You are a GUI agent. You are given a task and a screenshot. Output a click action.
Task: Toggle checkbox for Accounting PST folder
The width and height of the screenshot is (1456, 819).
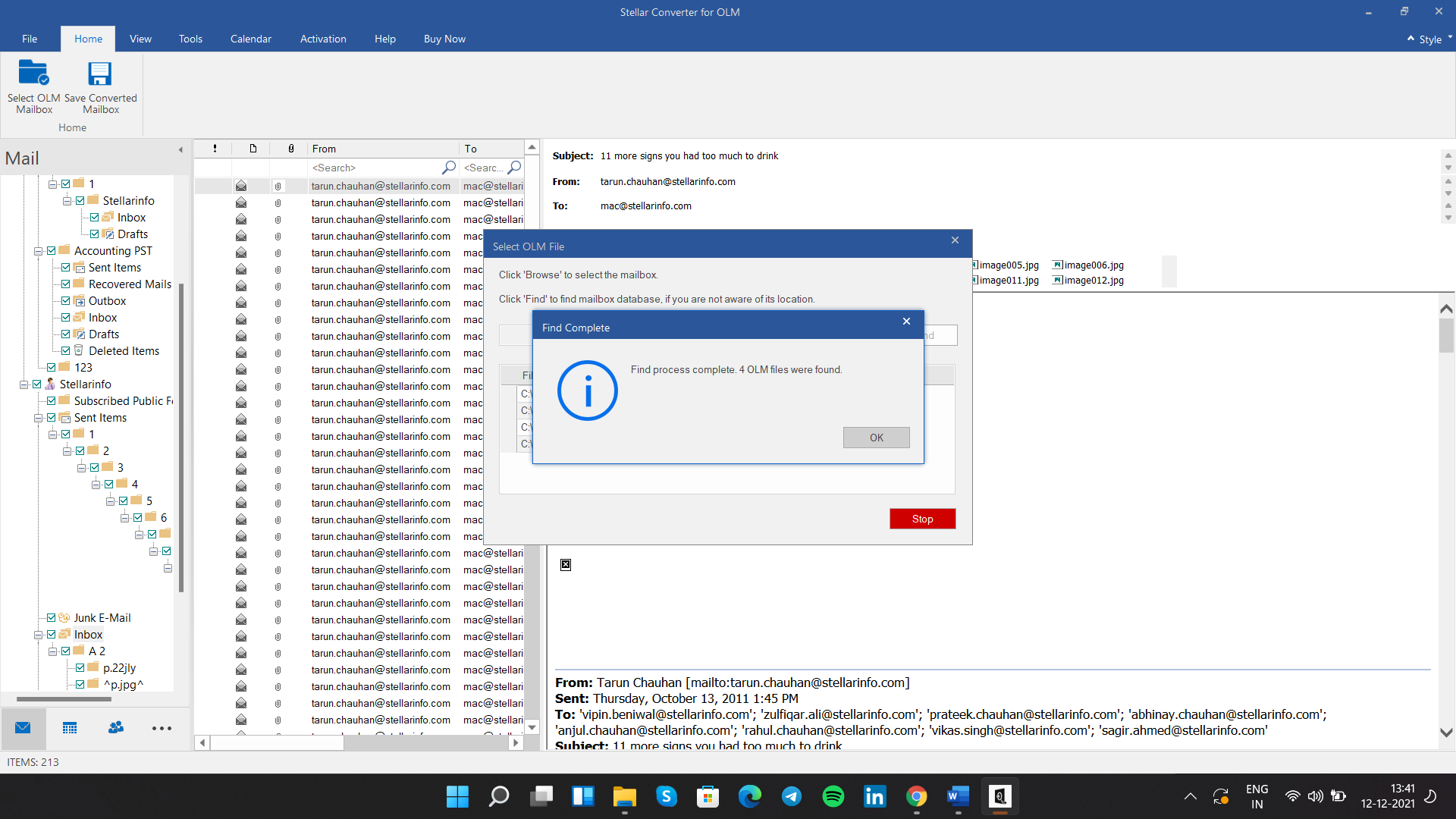tap(52, 251)
